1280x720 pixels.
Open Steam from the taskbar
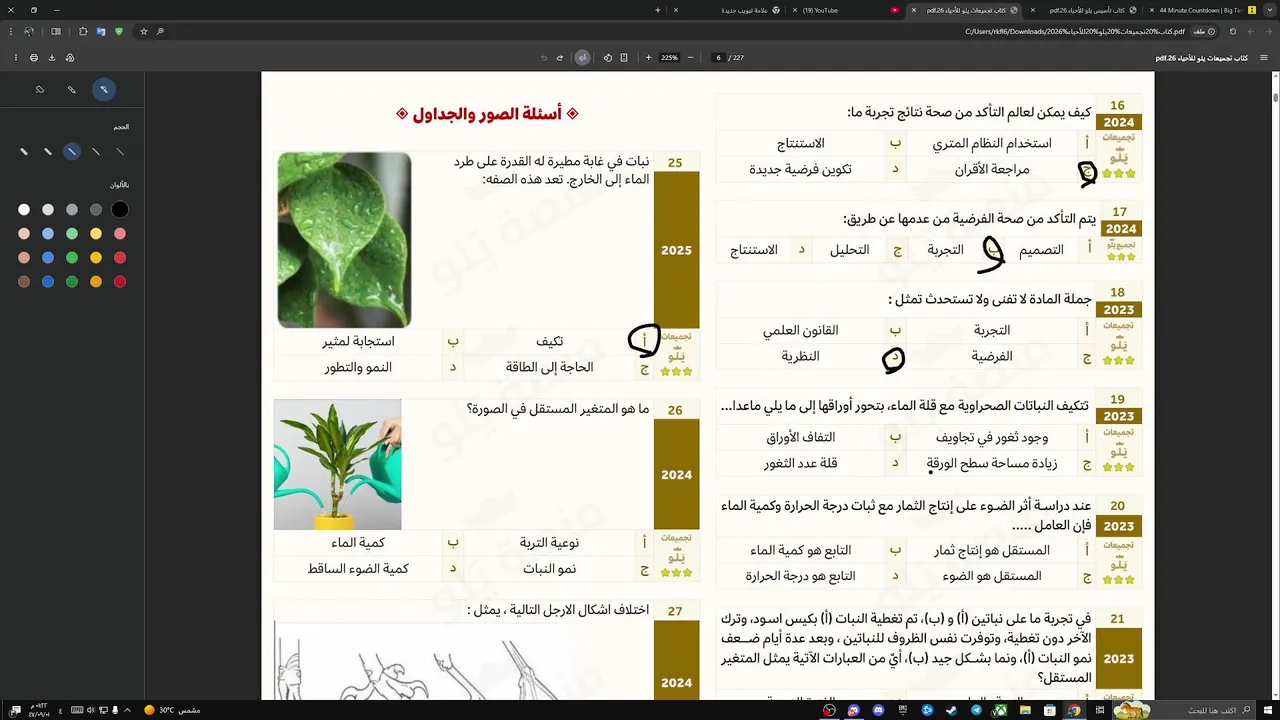pos(951,711)
